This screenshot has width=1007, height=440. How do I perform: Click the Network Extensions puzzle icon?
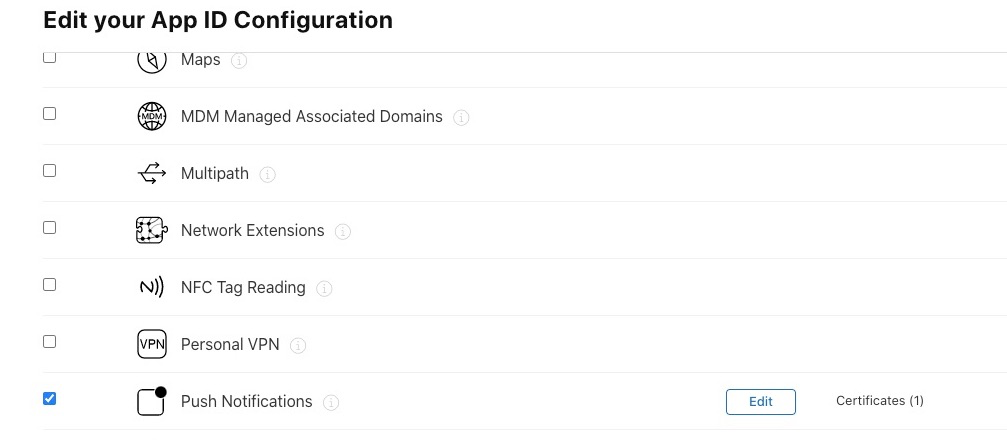150,231
